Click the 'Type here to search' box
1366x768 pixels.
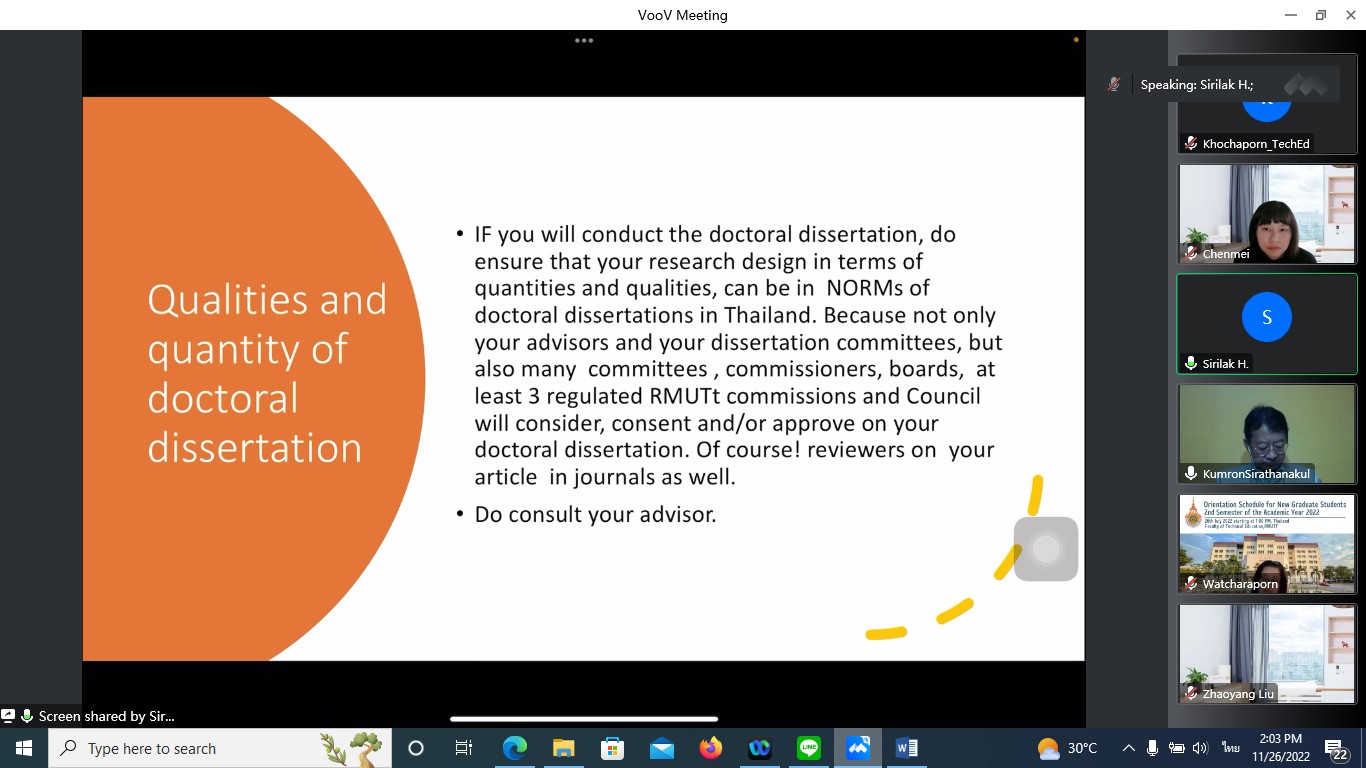[x=220, y=748]
